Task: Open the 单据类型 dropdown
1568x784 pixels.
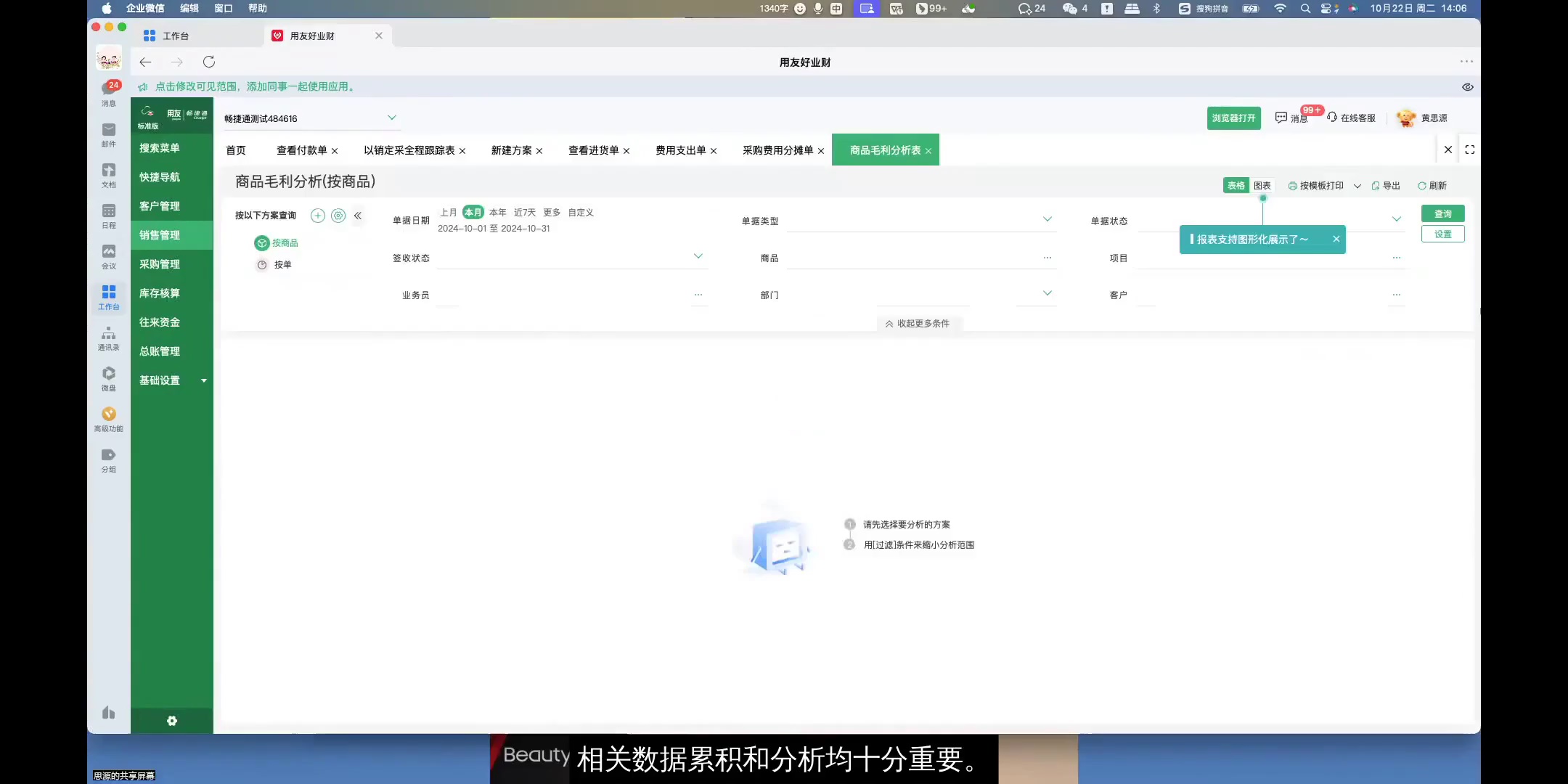Action: tap(1047, 219)
